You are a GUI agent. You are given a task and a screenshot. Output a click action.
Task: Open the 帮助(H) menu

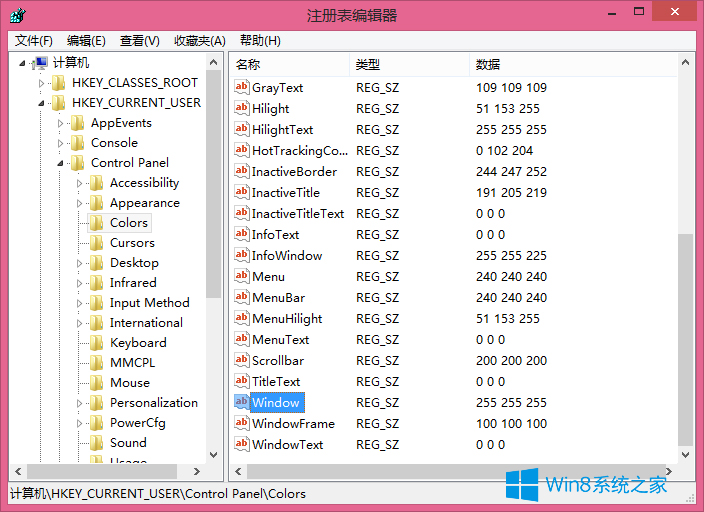[x=260, y=41]
